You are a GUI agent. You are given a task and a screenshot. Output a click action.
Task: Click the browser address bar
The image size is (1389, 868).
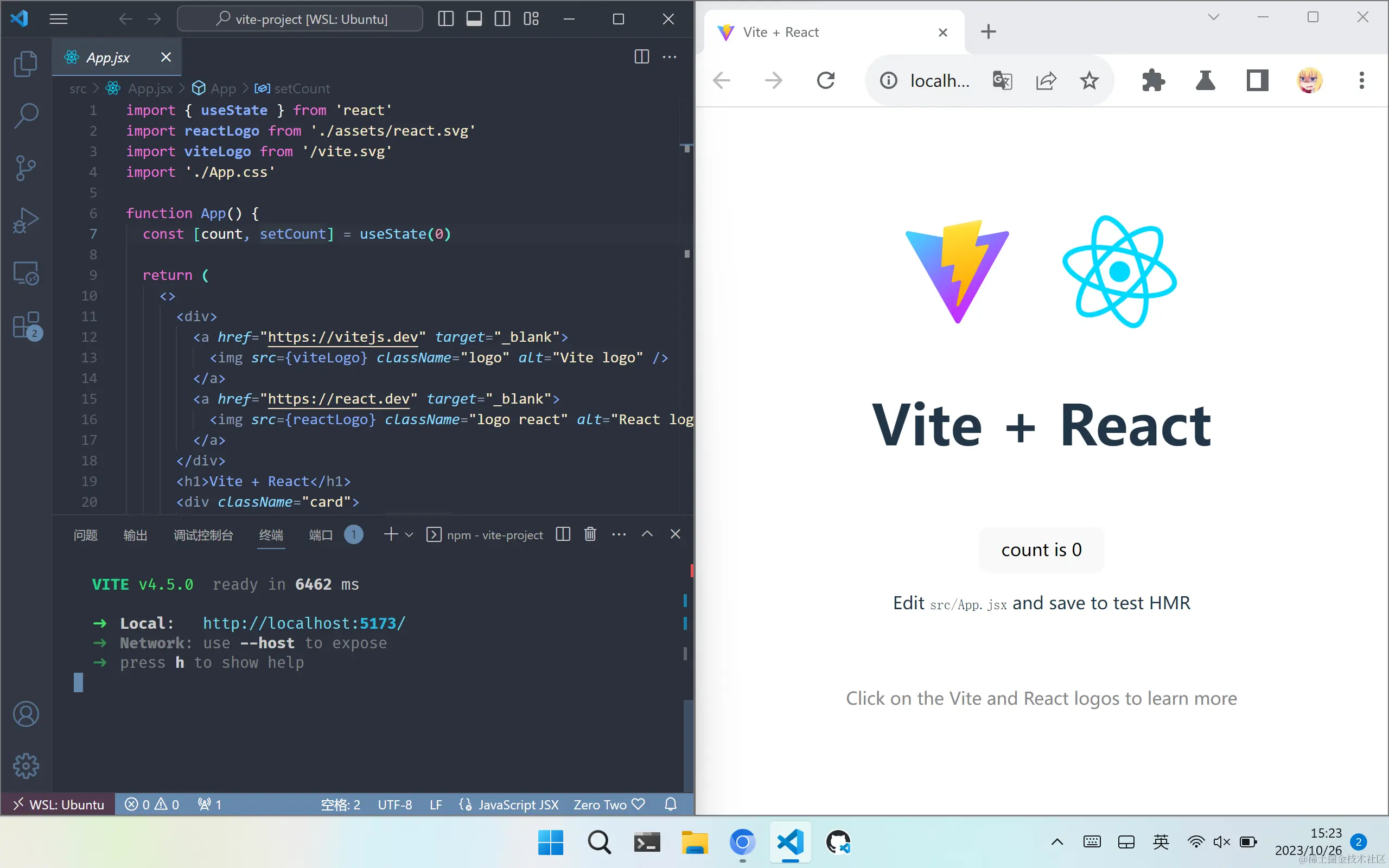(x=941, y=80)
